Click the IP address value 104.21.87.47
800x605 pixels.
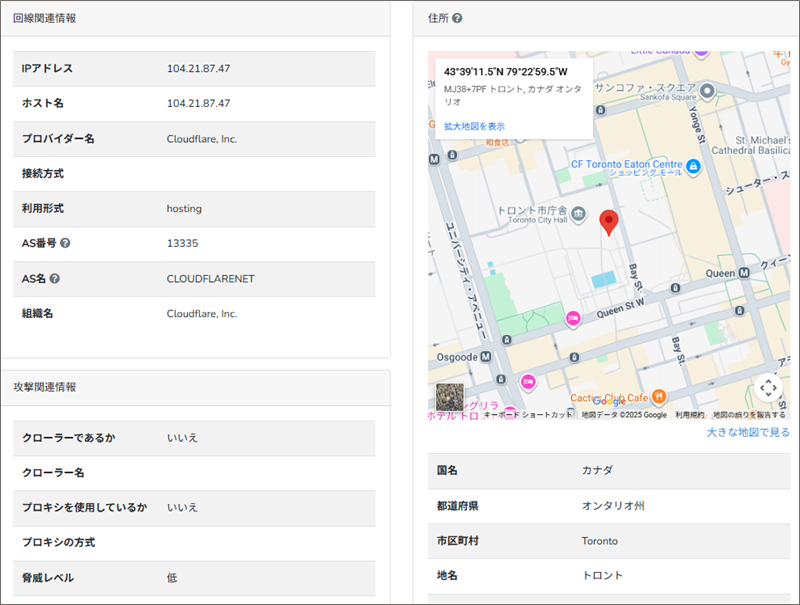(x=198, y=69)
